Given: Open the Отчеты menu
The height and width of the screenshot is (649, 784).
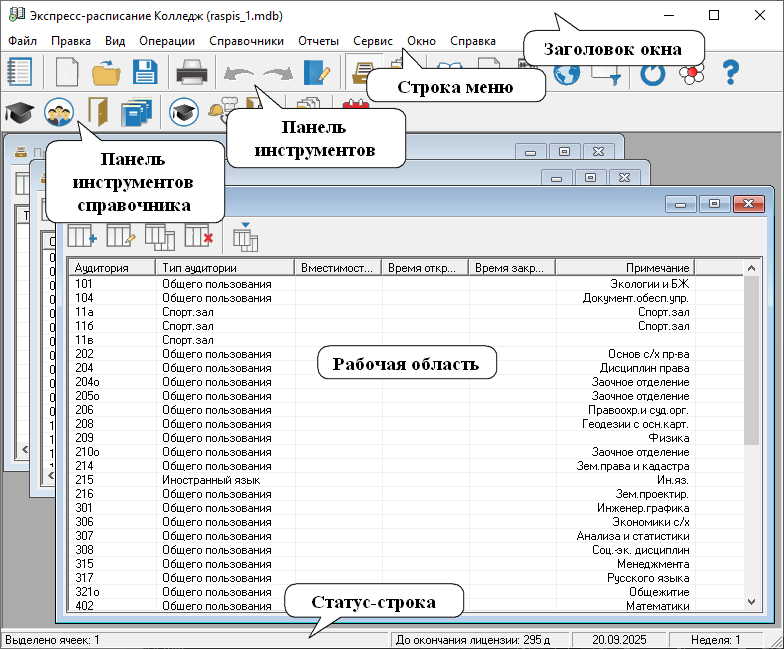Looking at the screenshot, I should tap(318, 41).
